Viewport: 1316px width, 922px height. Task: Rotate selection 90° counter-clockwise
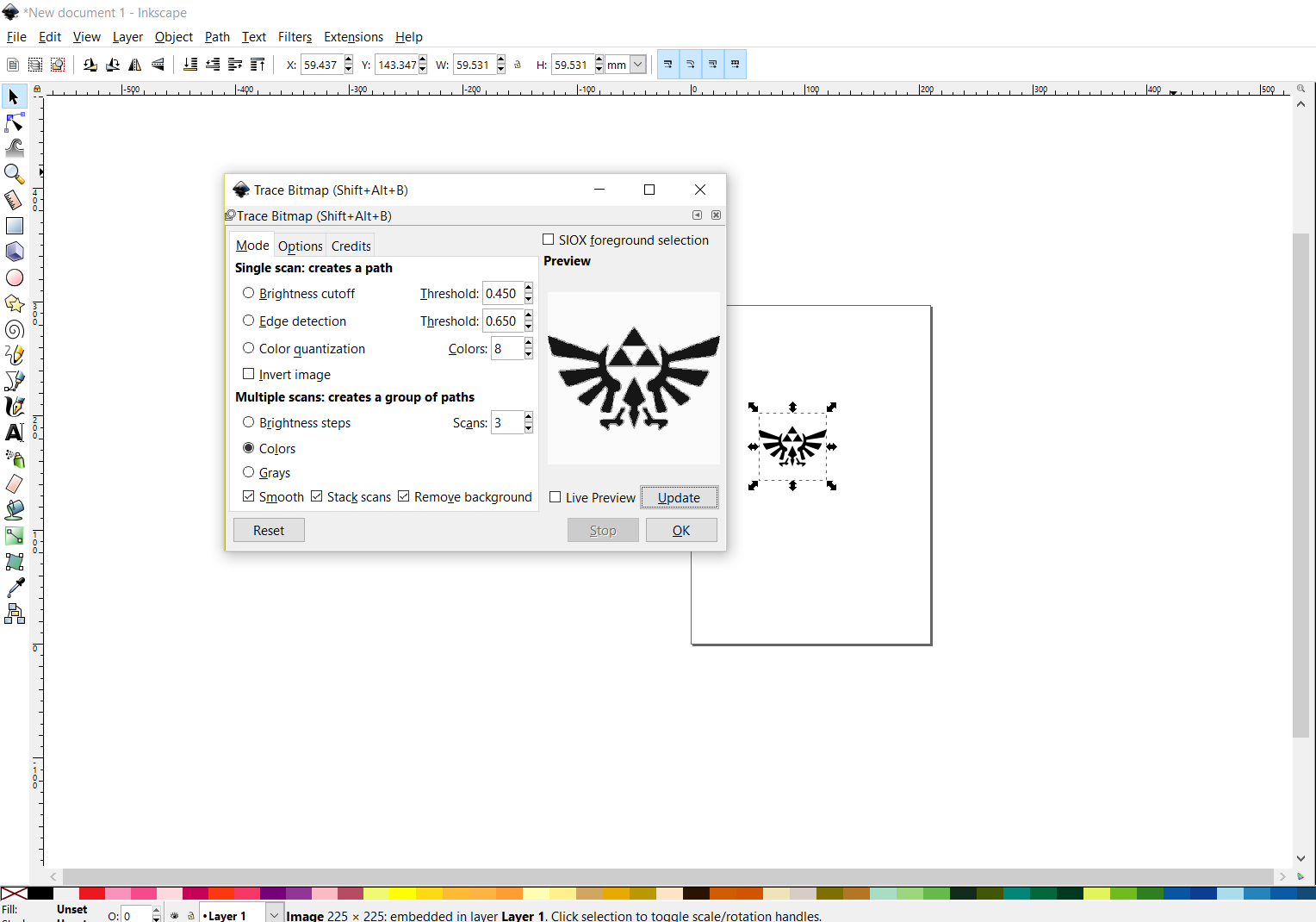coord(90,65)
